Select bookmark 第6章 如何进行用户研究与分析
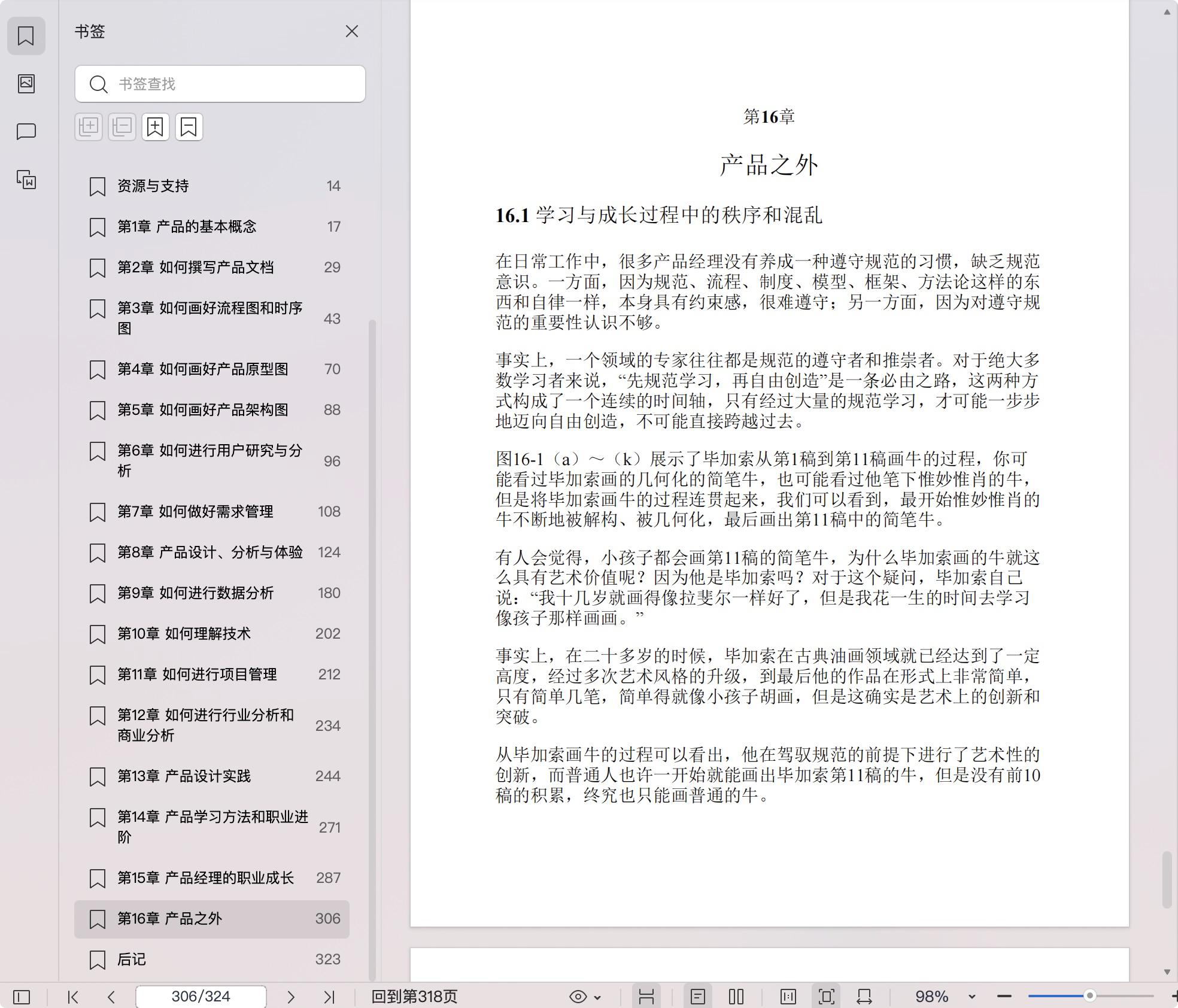The height and width of the screenshot is (1008, 1178). [x=212, y=461]
